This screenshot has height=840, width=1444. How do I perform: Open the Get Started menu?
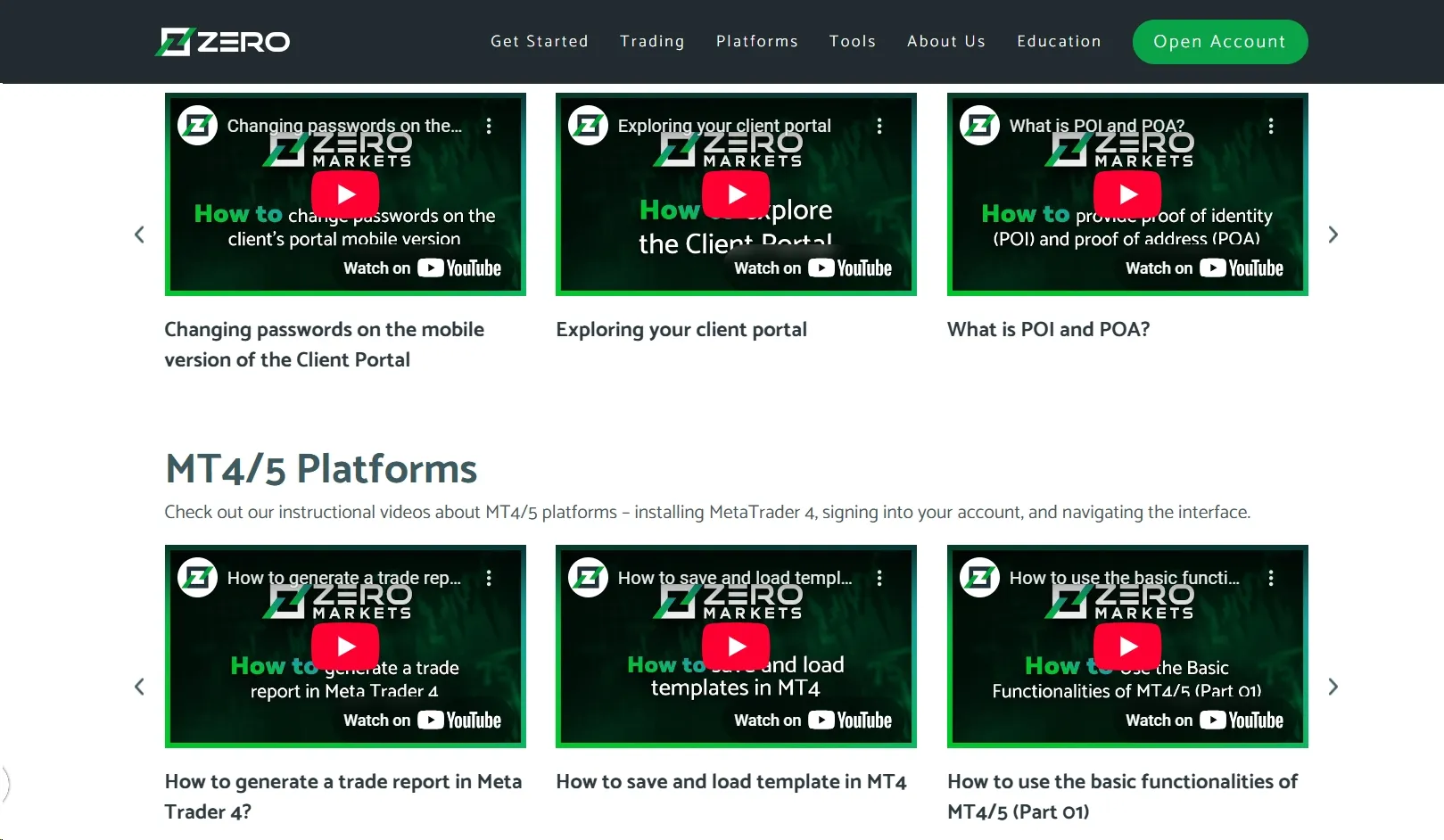[540, 41]
